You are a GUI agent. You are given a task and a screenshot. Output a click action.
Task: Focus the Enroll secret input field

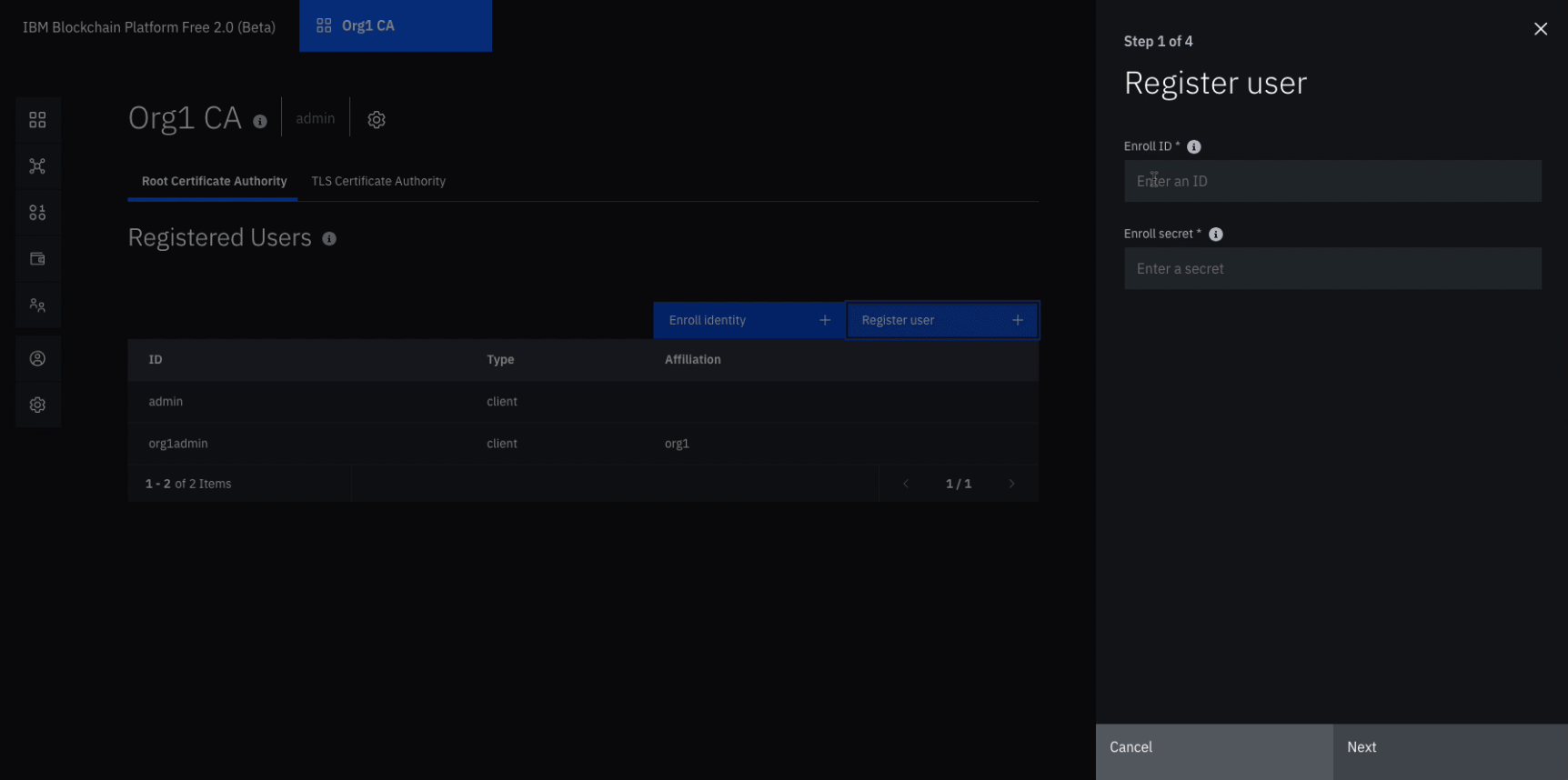pyautogui.click(x=1332, y=268)
